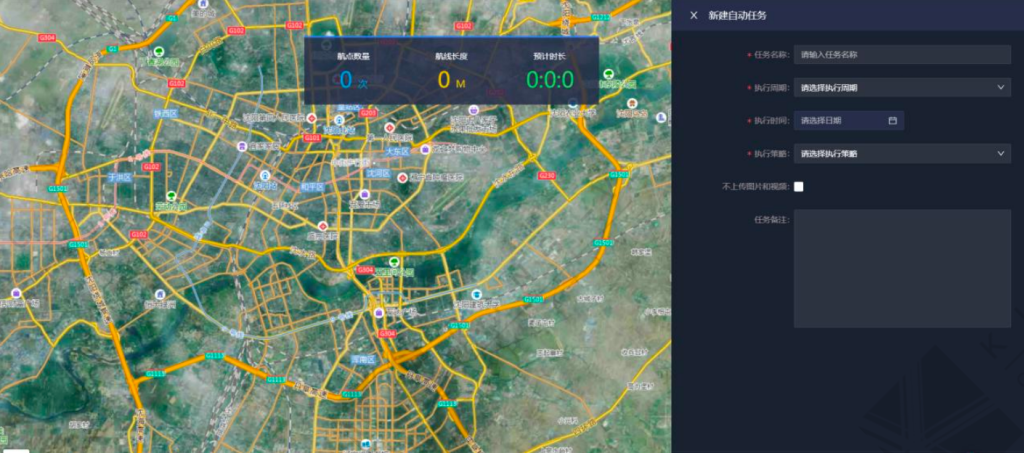1024x453 pixels.
Task: Click the 任务名称 input field
Action: [x=901, y=55]
